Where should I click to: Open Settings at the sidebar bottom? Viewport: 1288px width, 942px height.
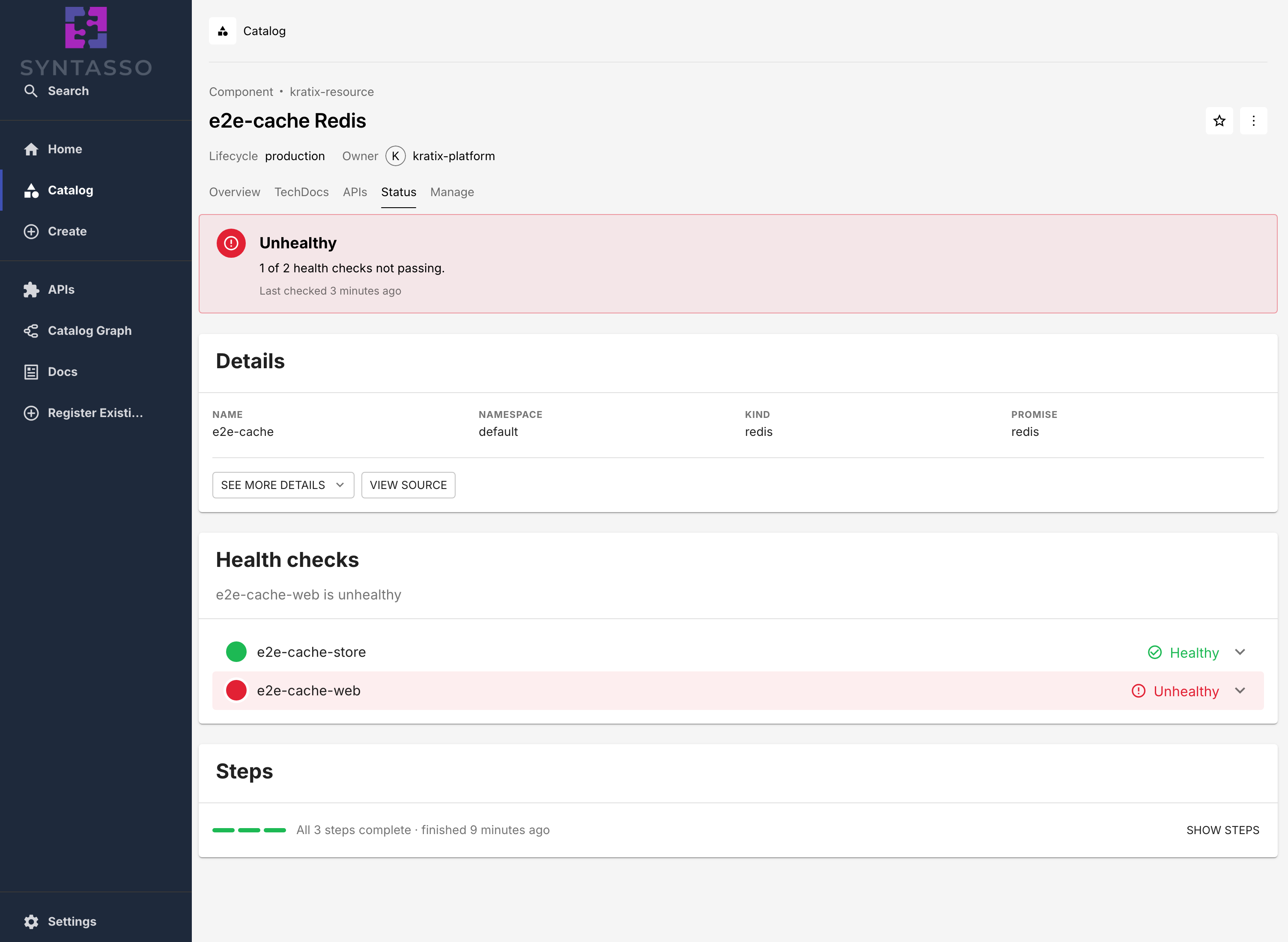point(72,921)
